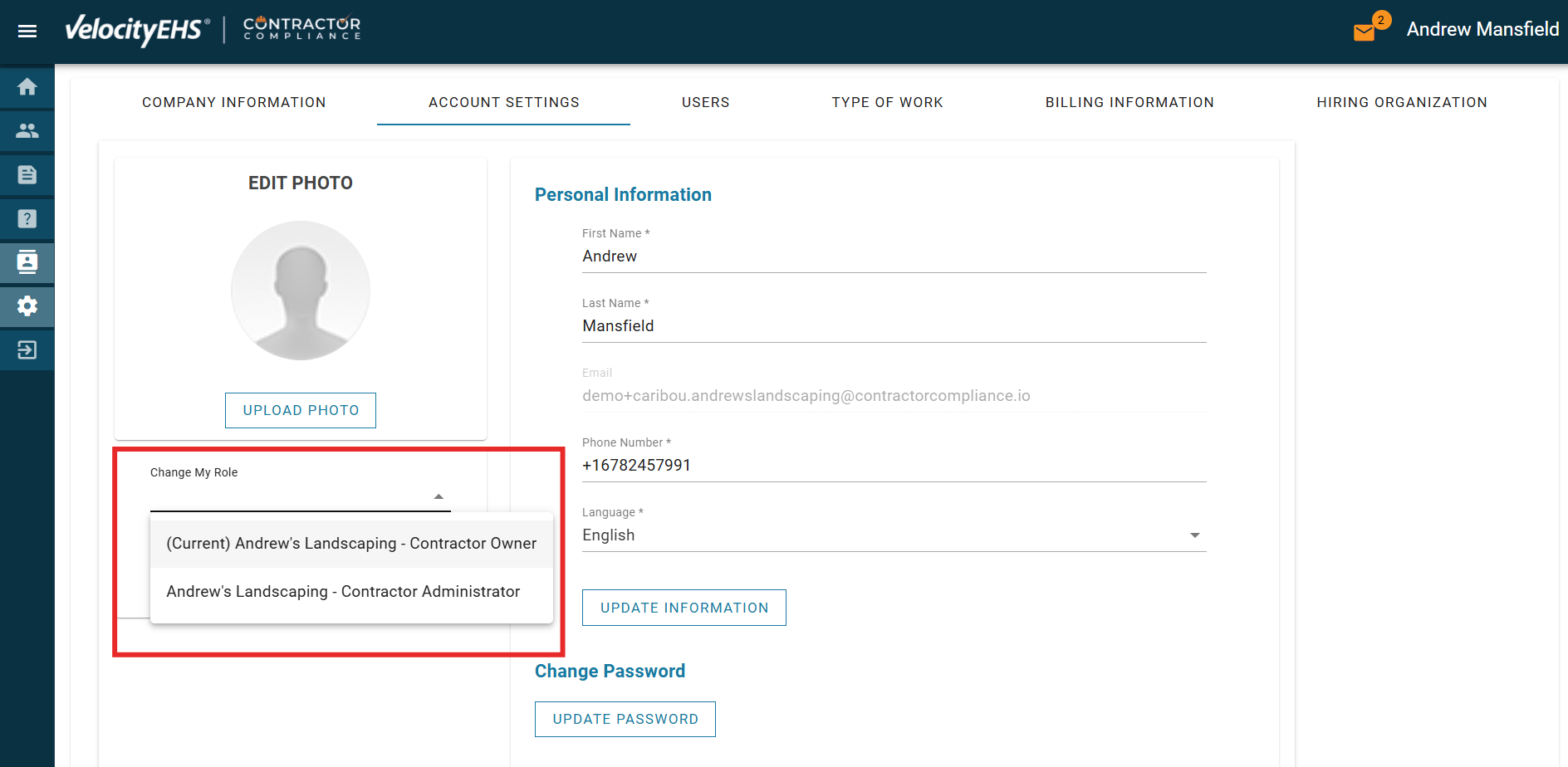Click the logout sidebar icon
Screen dimensions: 1568x767
[27, 350]
